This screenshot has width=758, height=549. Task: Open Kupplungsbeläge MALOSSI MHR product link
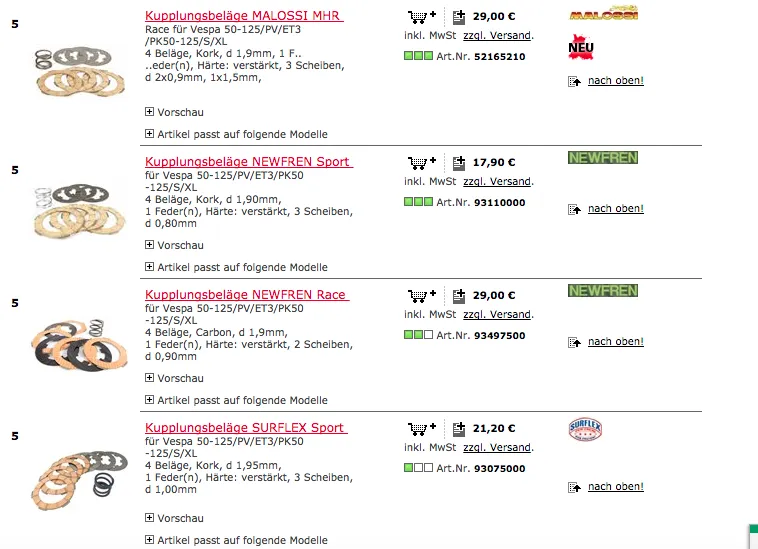[244, 17]
